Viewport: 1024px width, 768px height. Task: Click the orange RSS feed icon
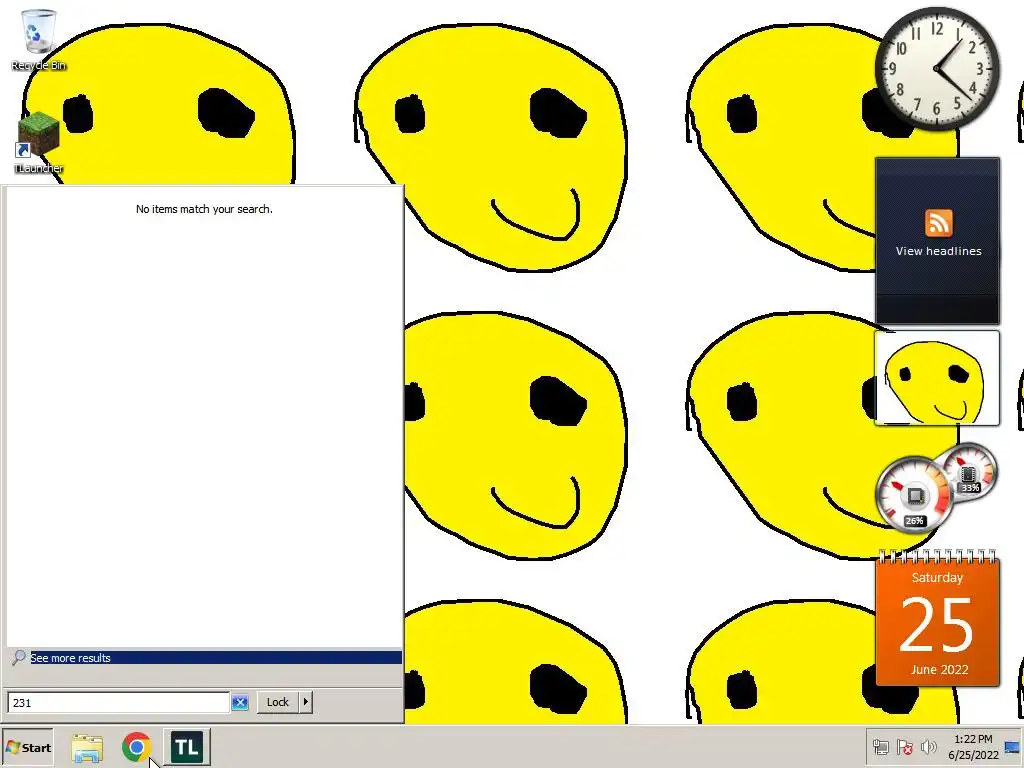point(938,223)
